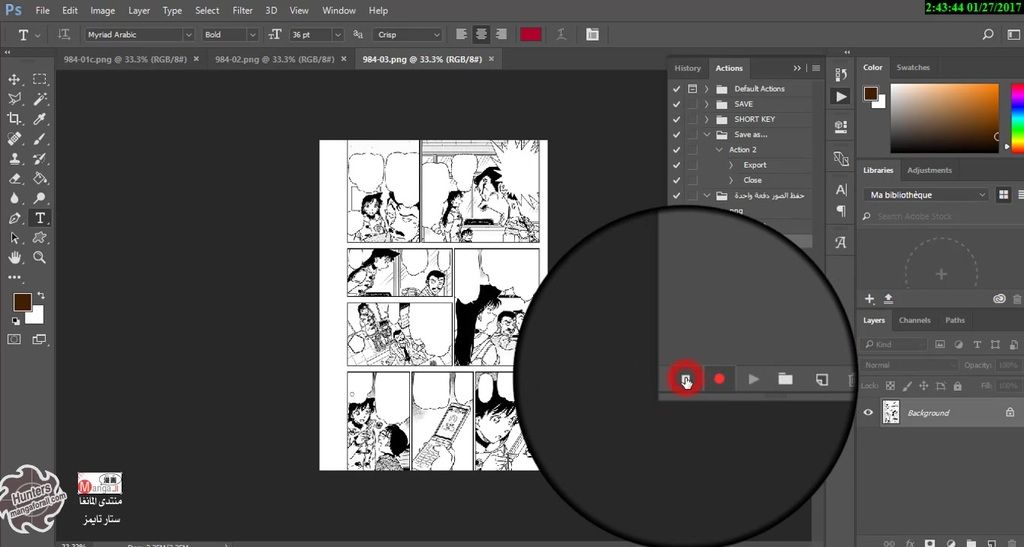Select the Brush tool

click(40, 139)
